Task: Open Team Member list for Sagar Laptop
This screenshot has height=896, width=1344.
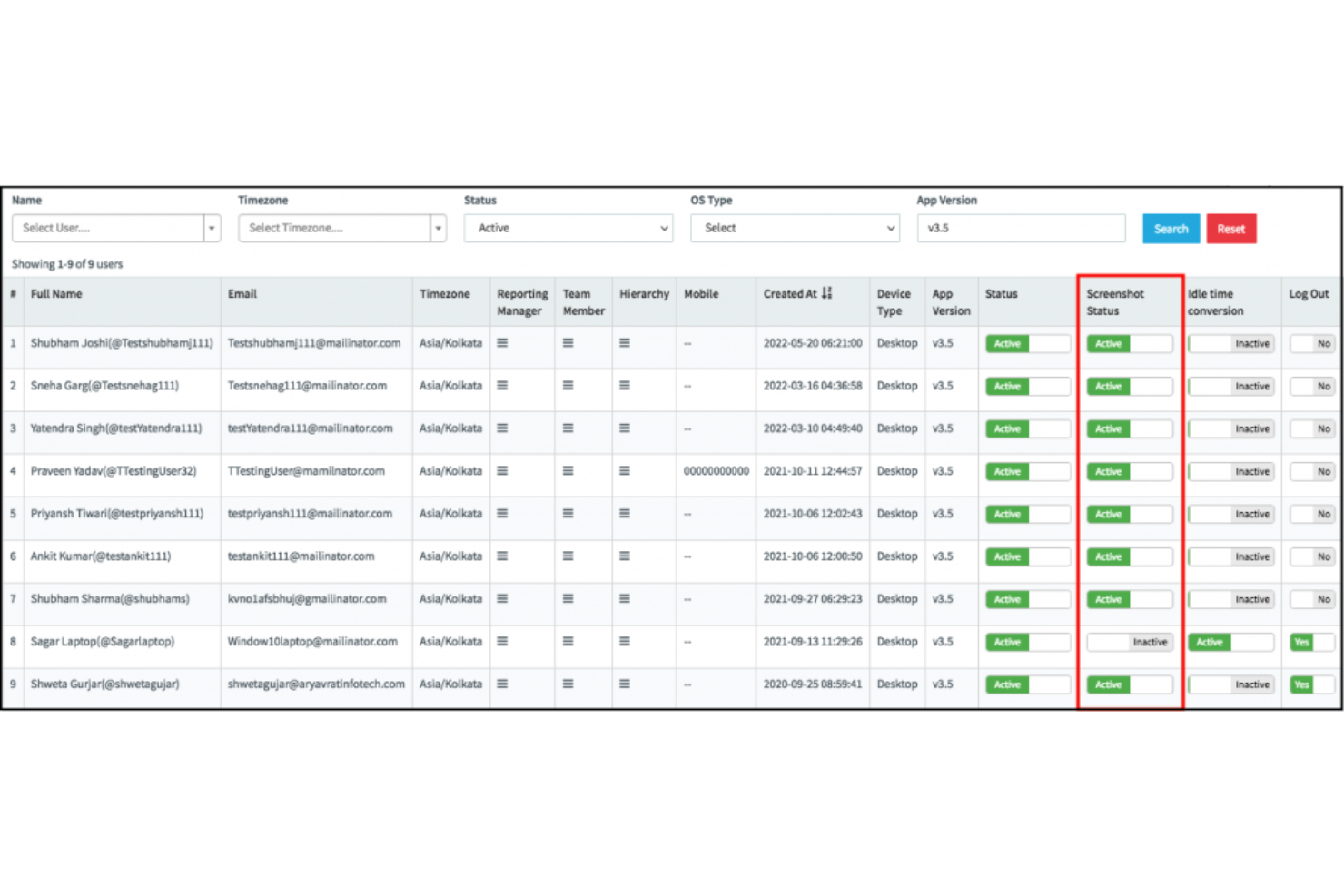Action: coord(568,642)
